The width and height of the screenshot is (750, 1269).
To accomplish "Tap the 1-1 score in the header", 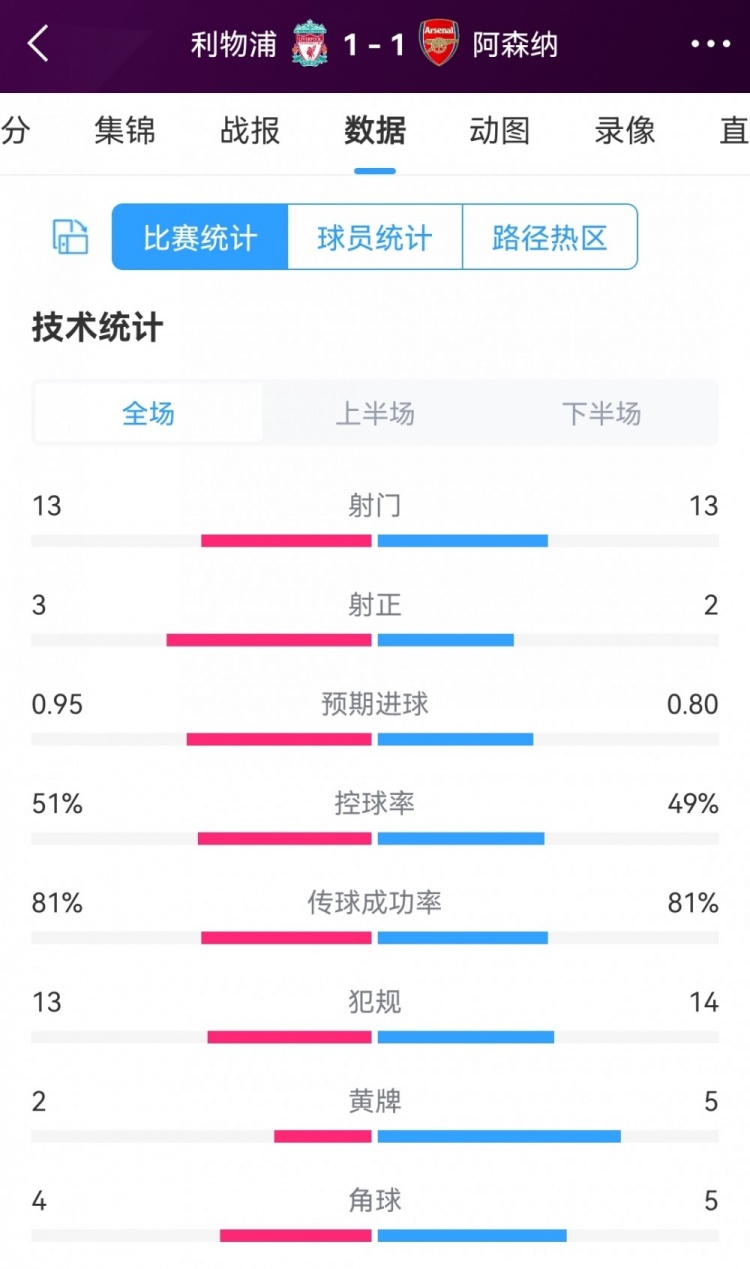I will tap(374, 44).
